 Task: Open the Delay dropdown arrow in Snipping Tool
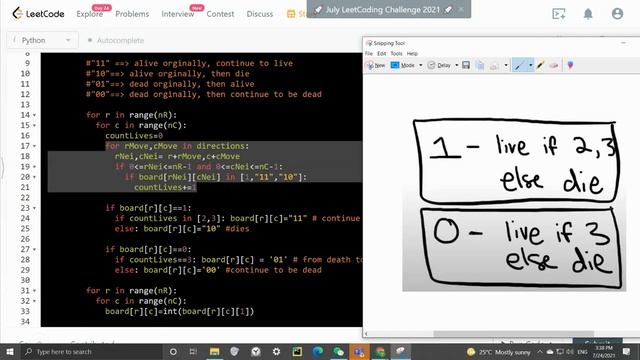456,65
